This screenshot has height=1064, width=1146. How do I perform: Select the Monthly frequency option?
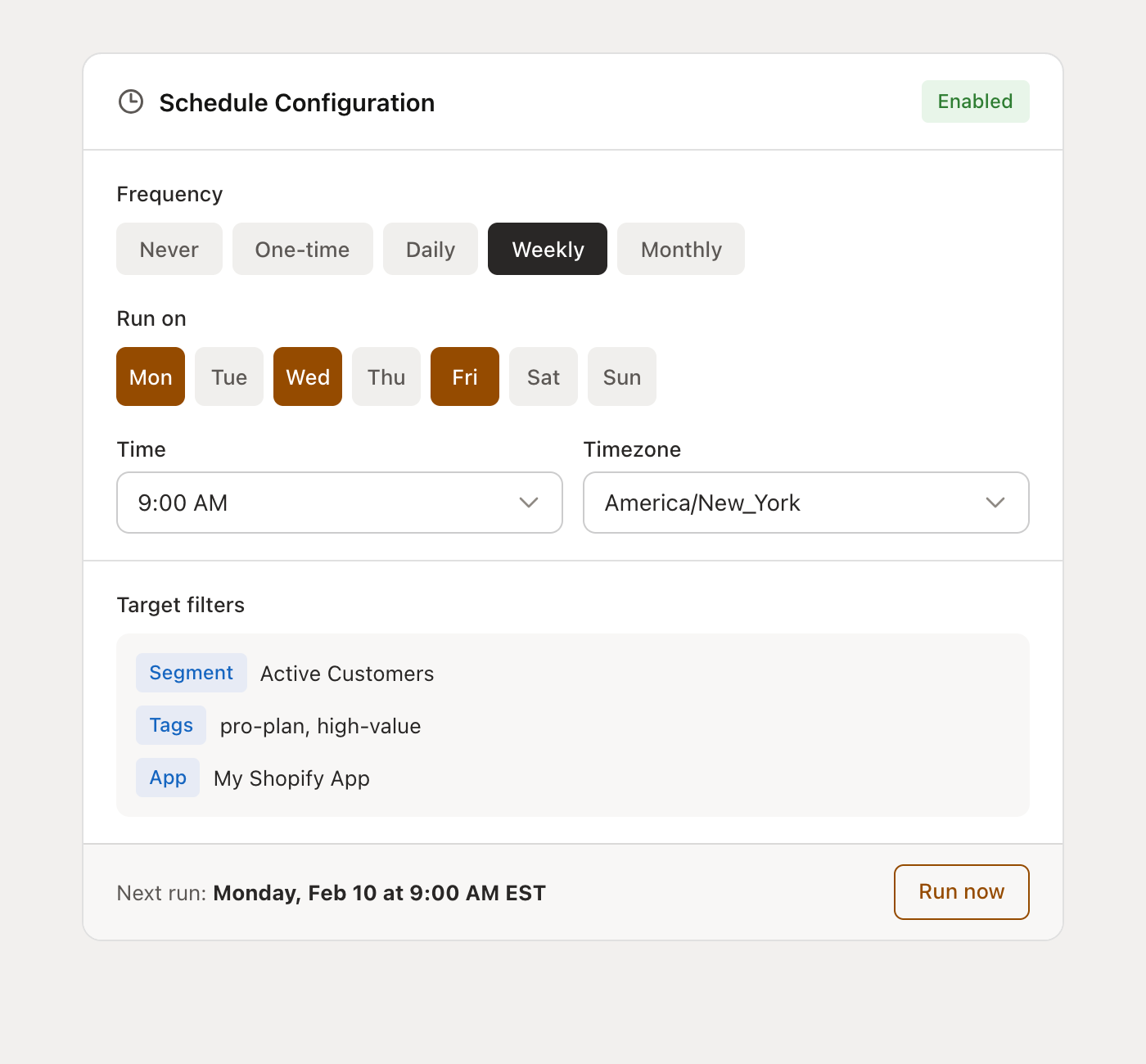(x=680, y=249)
